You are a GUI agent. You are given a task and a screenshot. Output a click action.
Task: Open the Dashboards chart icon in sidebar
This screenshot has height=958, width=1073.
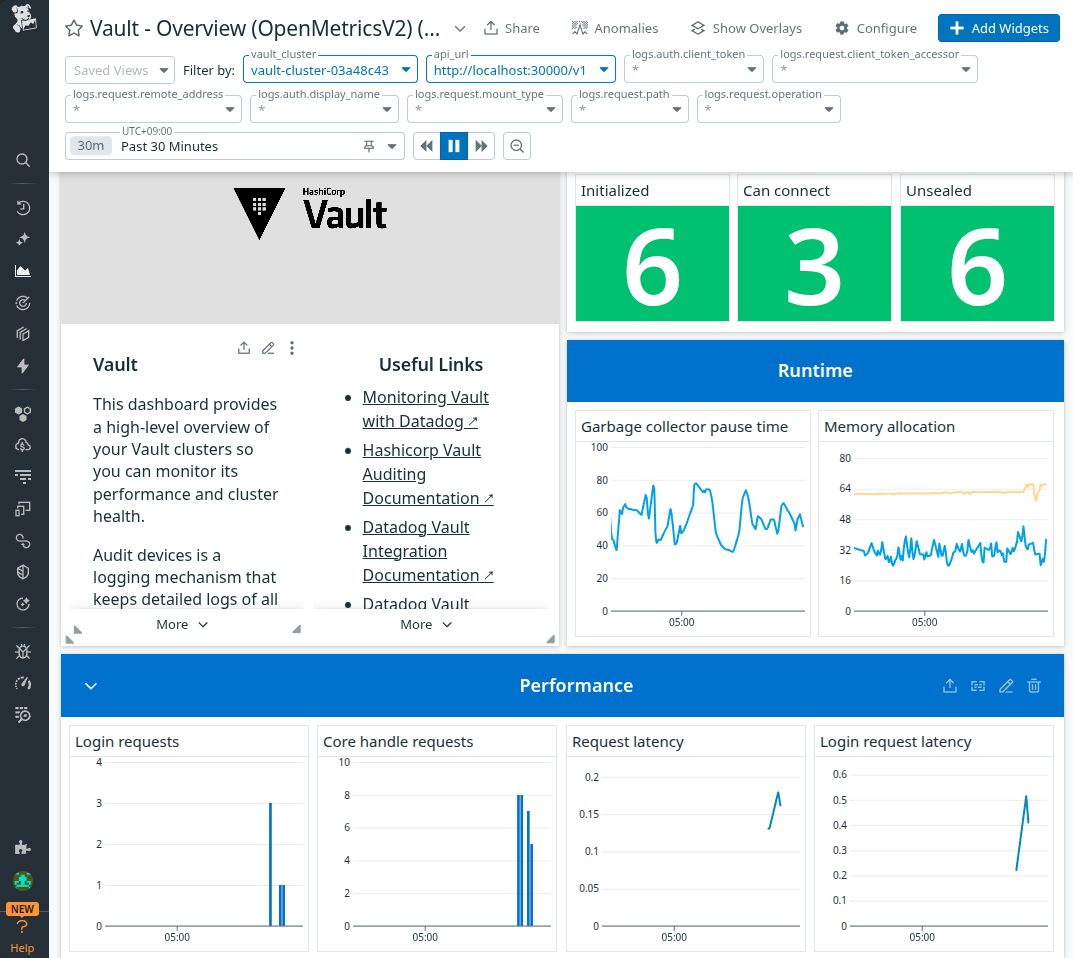tap(23, 271)
